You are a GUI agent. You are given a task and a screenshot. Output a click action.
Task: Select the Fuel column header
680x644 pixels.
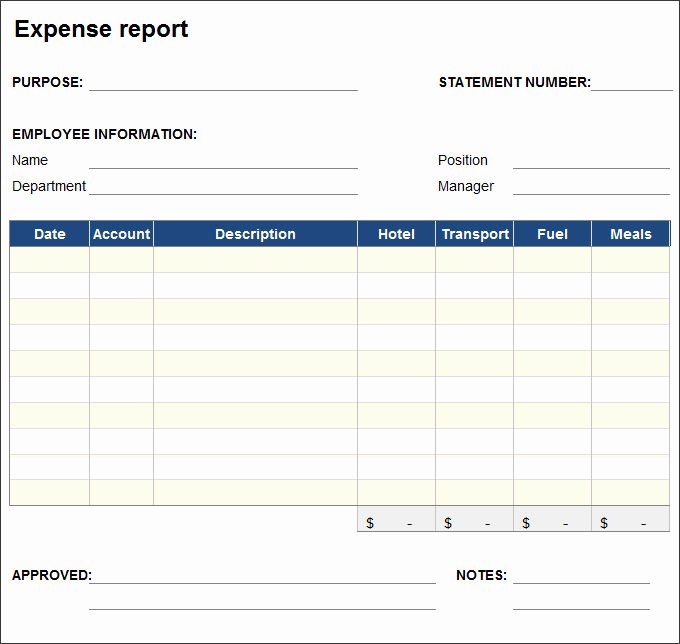pyautogui.click(x=552, y=234)
